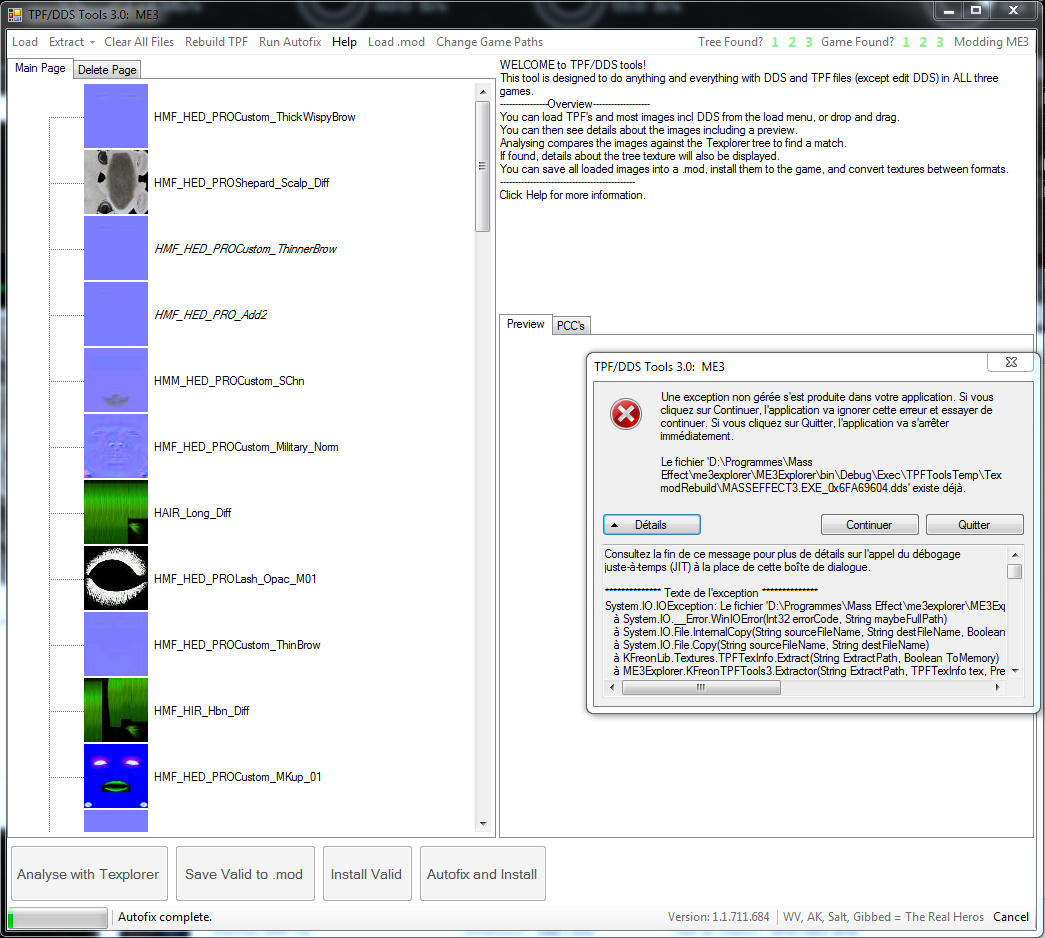Click the HMM_HED_PROCustom_SChn thumbnail

(116, 380)
